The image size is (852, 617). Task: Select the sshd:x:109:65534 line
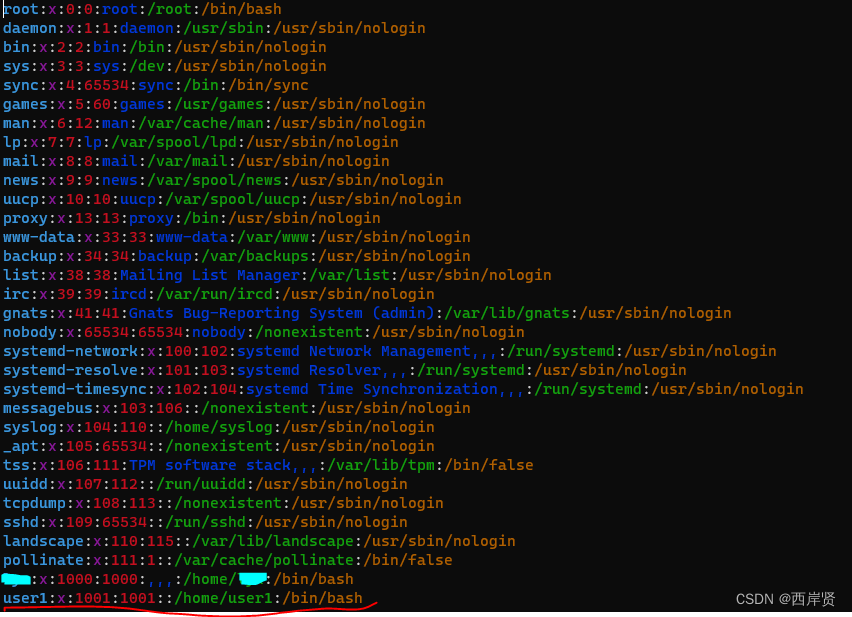tap(205, 522)
